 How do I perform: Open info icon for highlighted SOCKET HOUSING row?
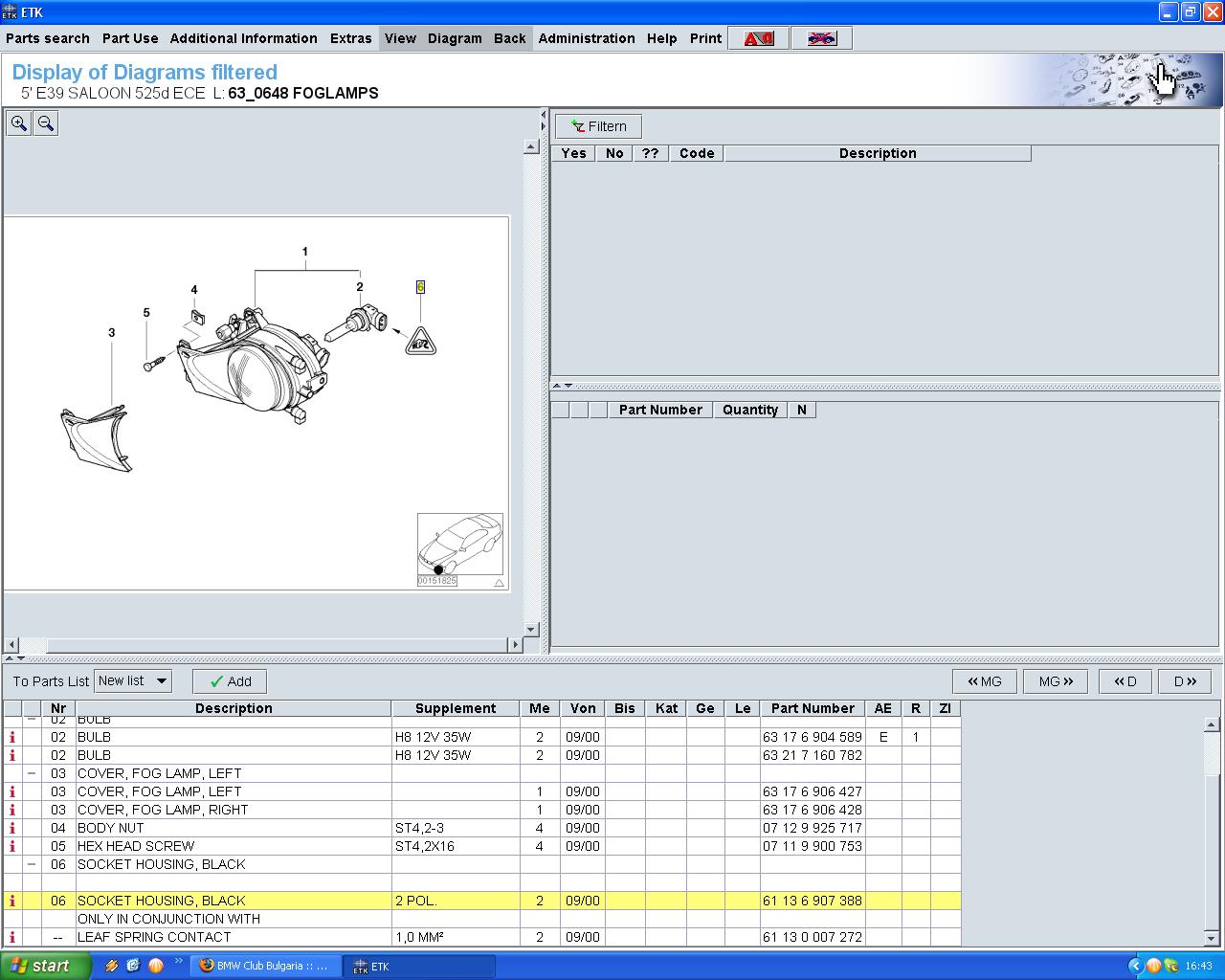pos(12,901)
